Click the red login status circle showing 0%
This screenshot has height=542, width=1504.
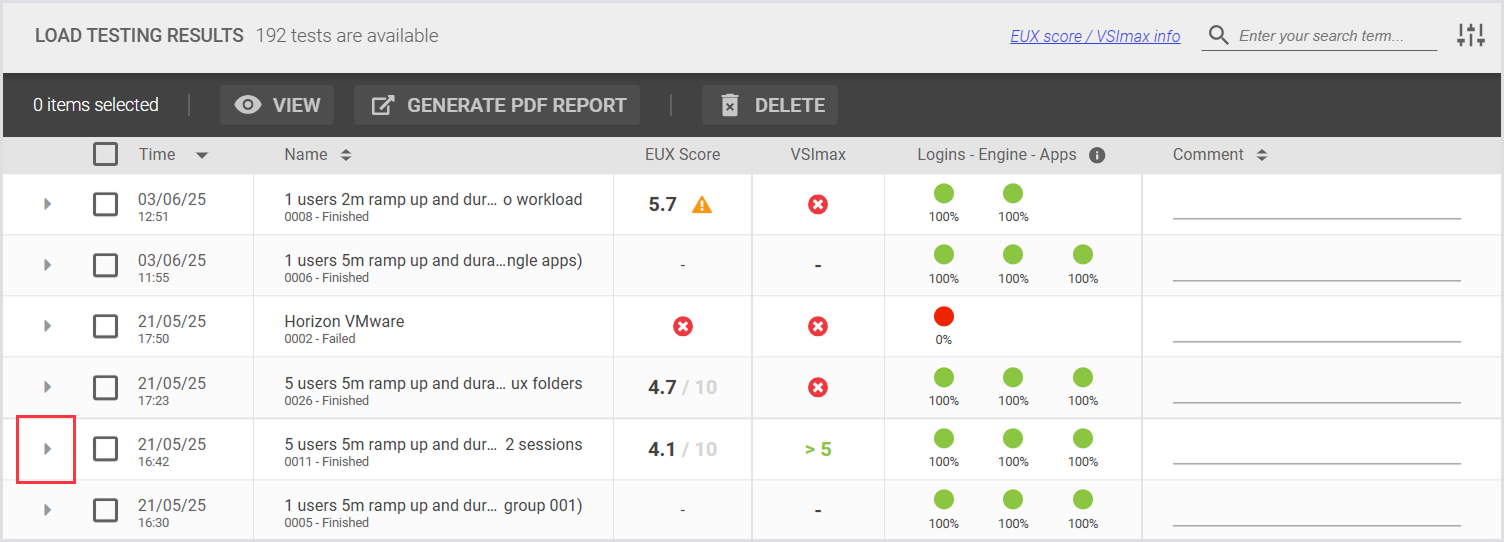[943, 317]
